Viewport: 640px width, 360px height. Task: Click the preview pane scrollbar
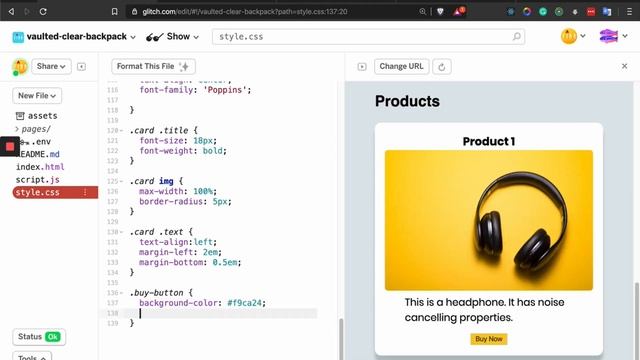point(636,320)
